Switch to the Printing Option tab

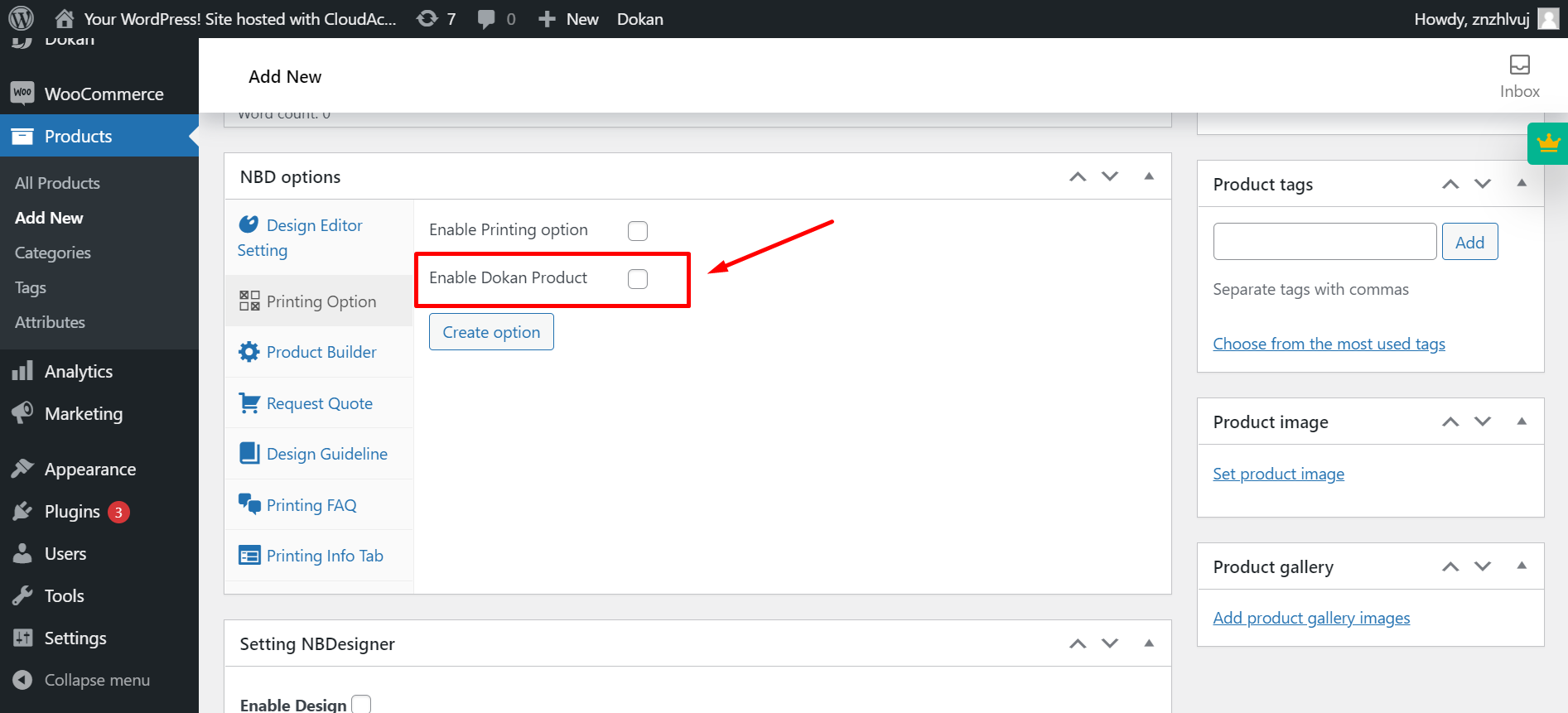[319, 301]
